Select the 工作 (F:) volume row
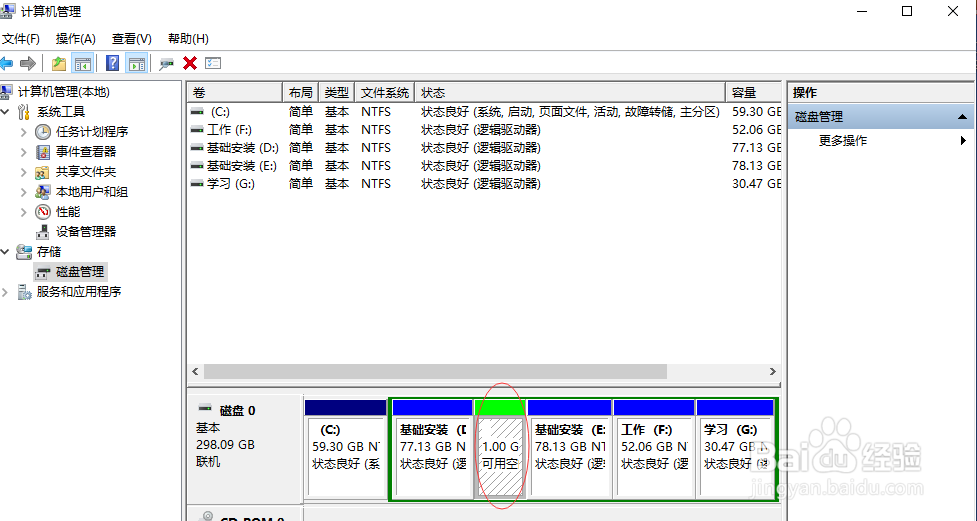This screenshot has height=521, width=977. click(x=485, y=130)
